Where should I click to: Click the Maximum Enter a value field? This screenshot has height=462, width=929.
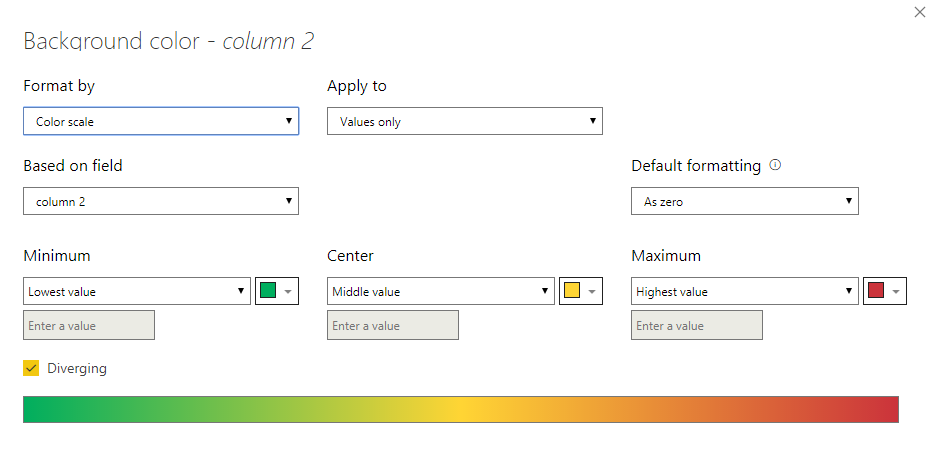(x=697, y=325)
